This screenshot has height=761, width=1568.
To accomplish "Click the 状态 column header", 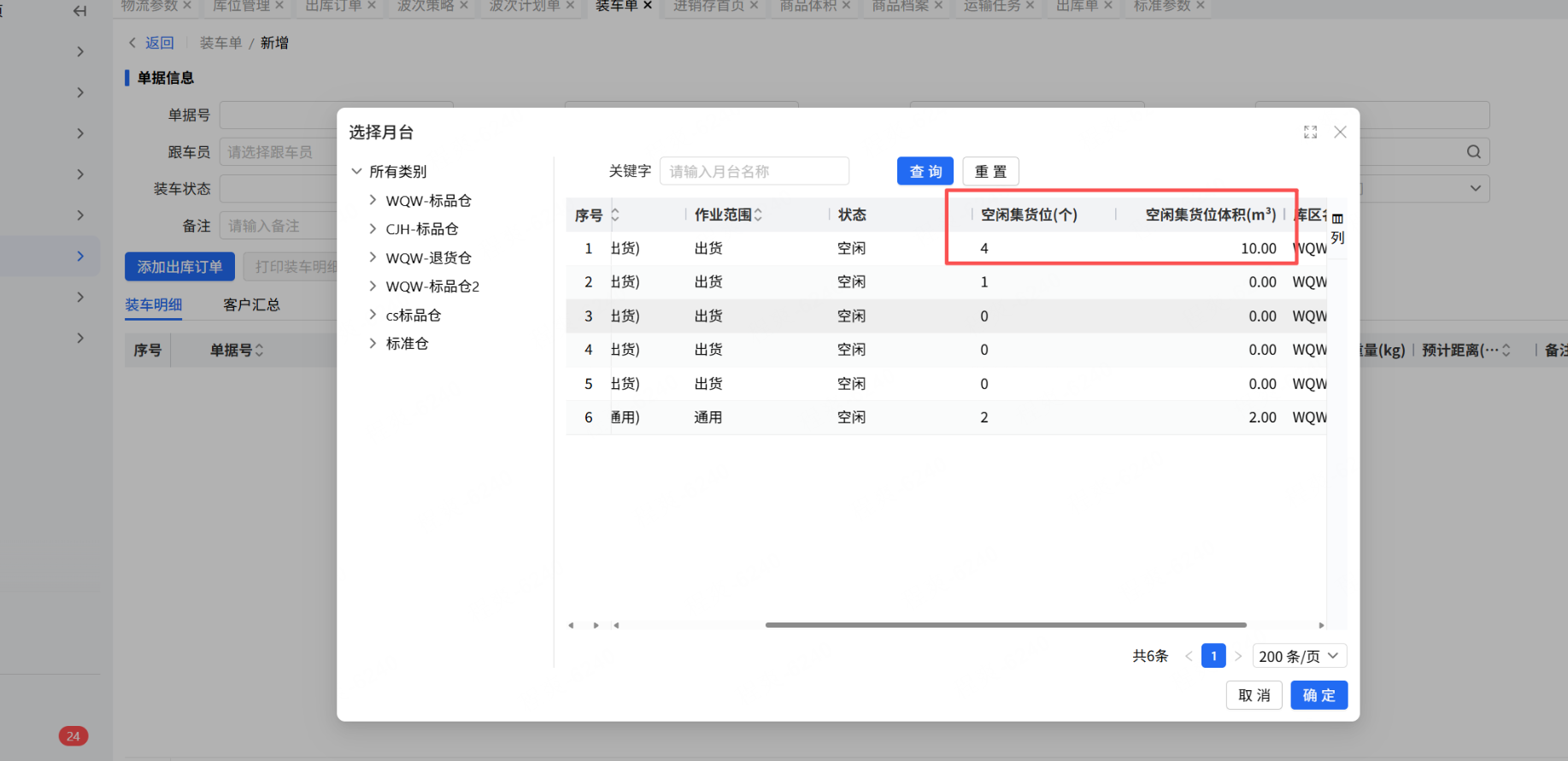I will click(x=852, y=215).
